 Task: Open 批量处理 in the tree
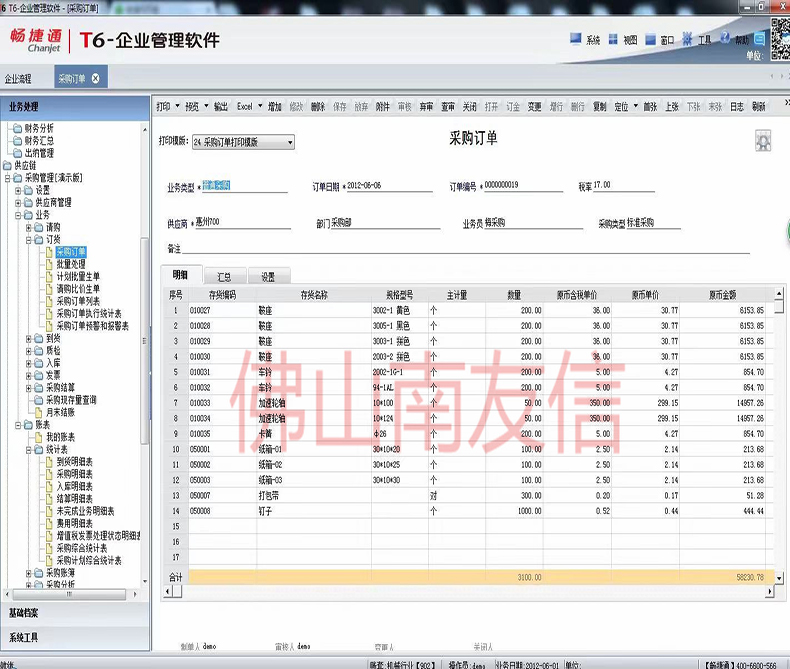coord(66,264)
